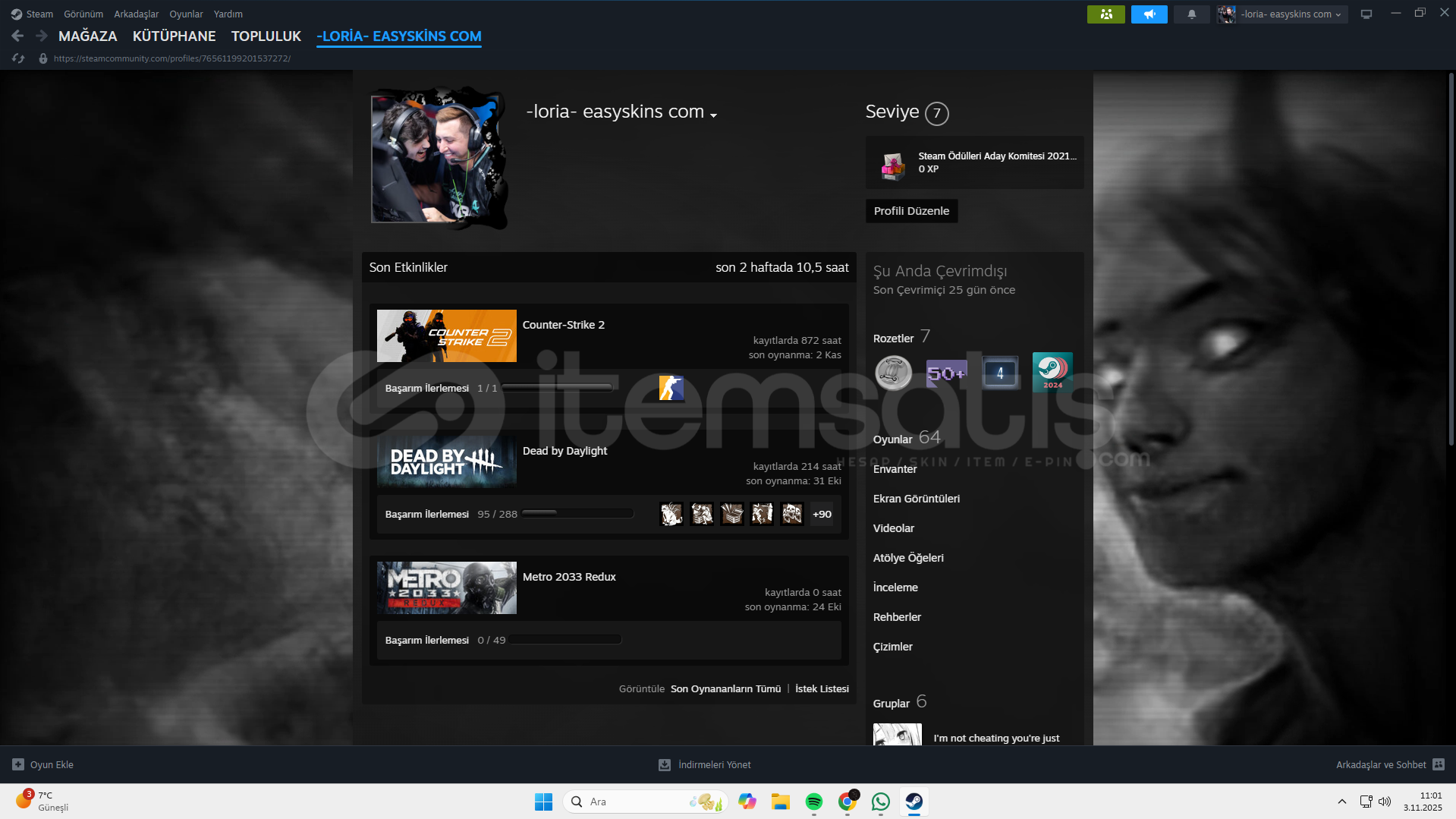This screenshot has height=819, width=1456.
Task: Click the Metro 2033 Redux game thumbnail
Action: tap(446, 587)
